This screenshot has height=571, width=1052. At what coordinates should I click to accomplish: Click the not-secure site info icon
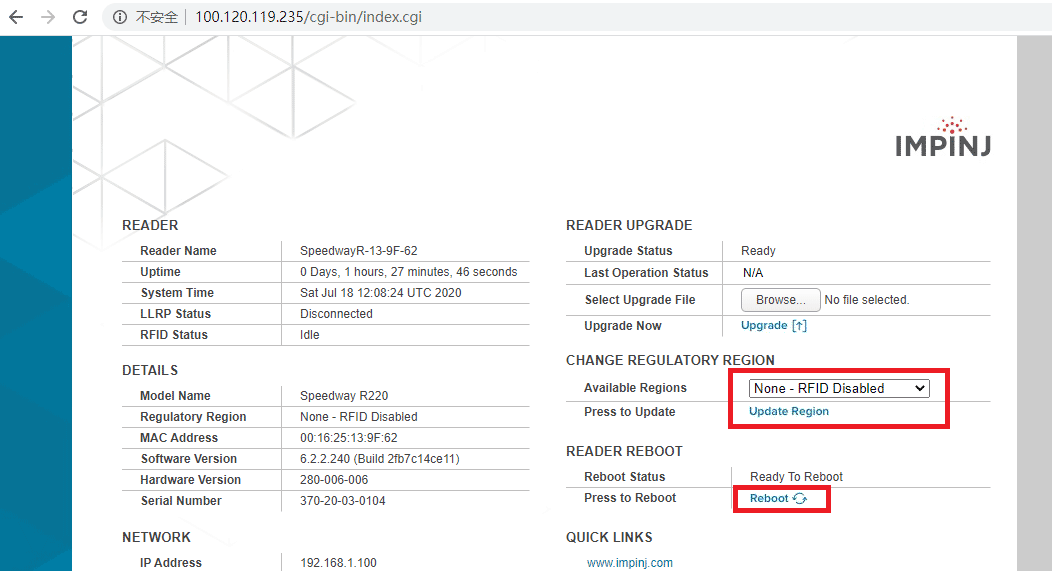(x=119, y=17)
